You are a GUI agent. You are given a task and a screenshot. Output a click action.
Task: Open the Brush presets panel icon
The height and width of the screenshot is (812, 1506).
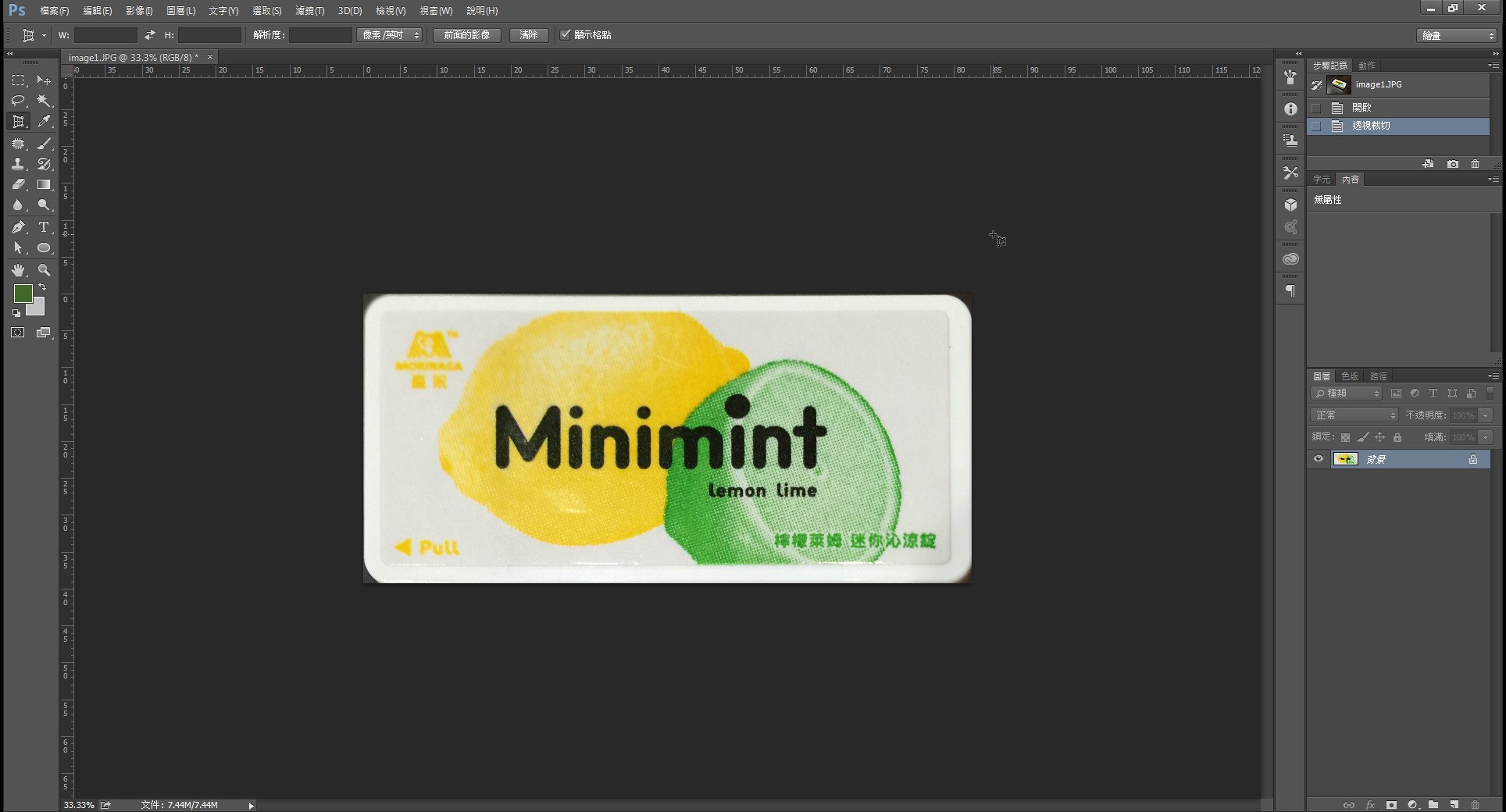(1290, 77)
